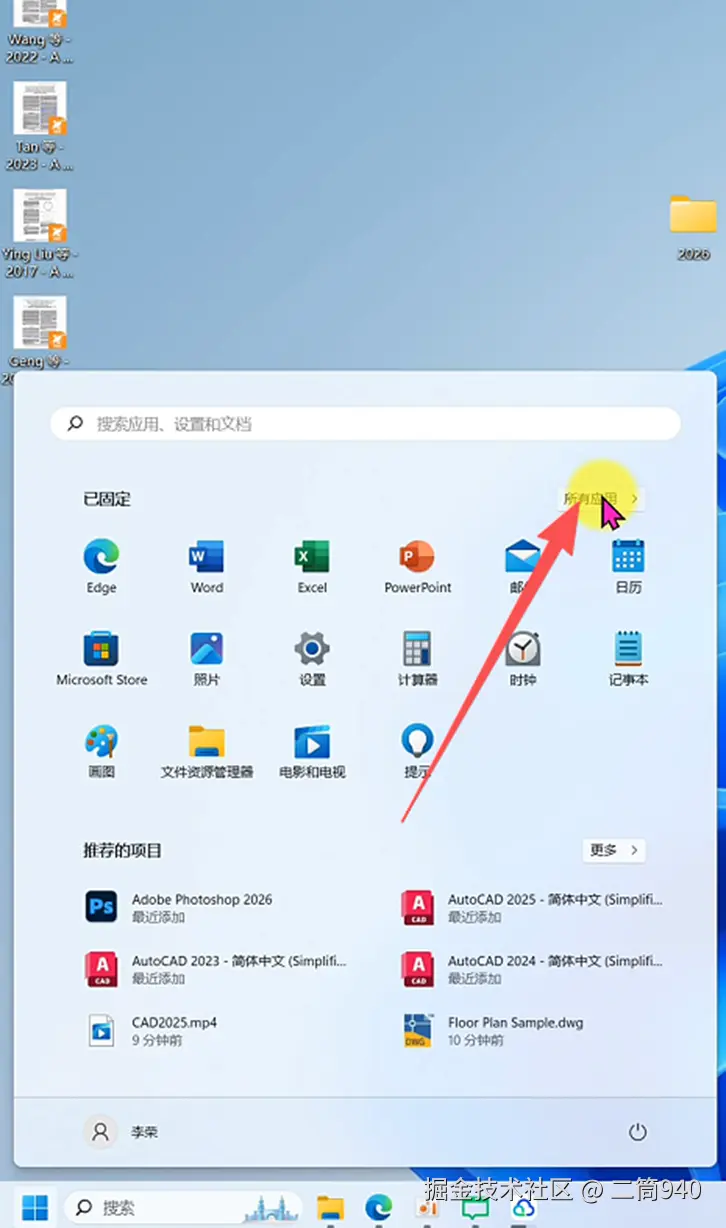Screen dimensions: 726x1228
Task: Select the Ying Liu 等 - 2017 desktop file
Action: point(39,234)
